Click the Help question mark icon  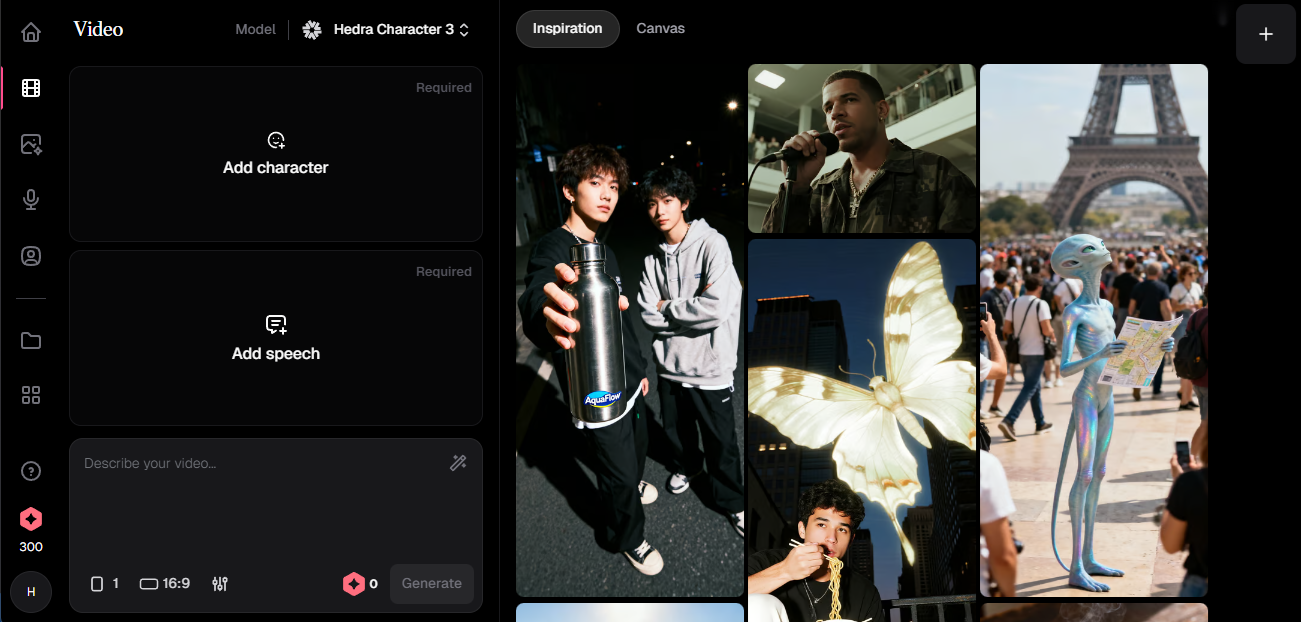tap(31, 471)
